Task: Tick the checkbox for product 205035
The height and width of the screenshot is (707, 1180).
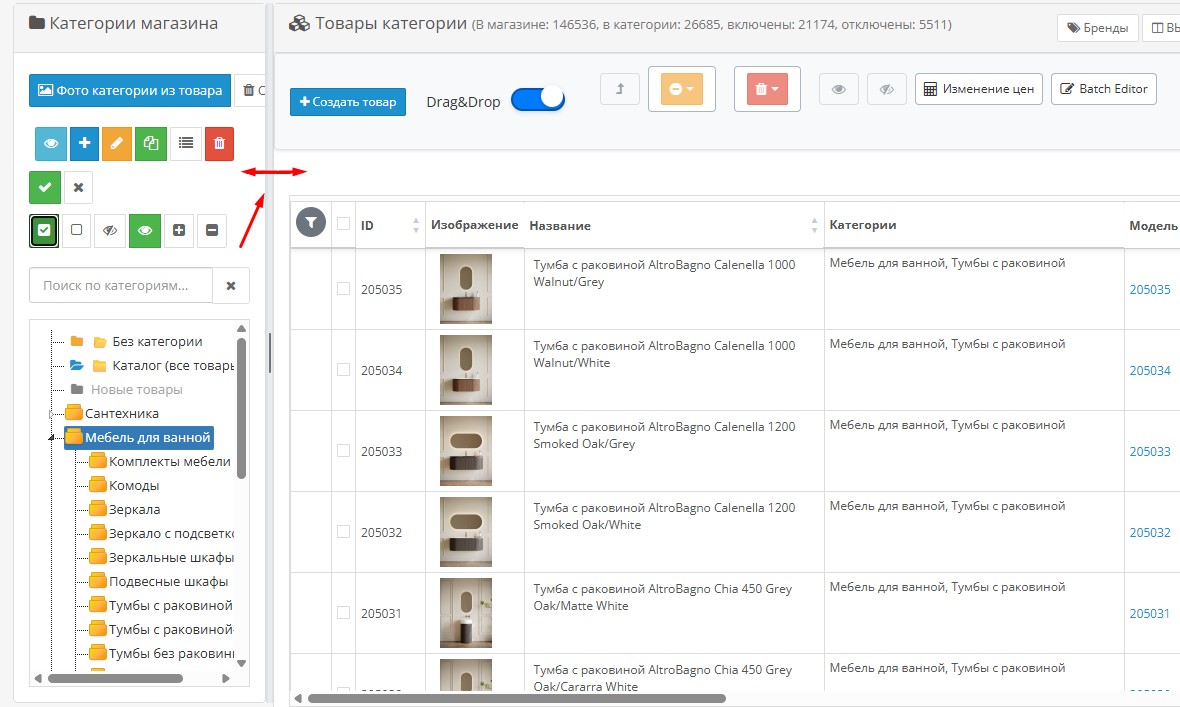Action: pyautogui.click(x=343, y=289)
